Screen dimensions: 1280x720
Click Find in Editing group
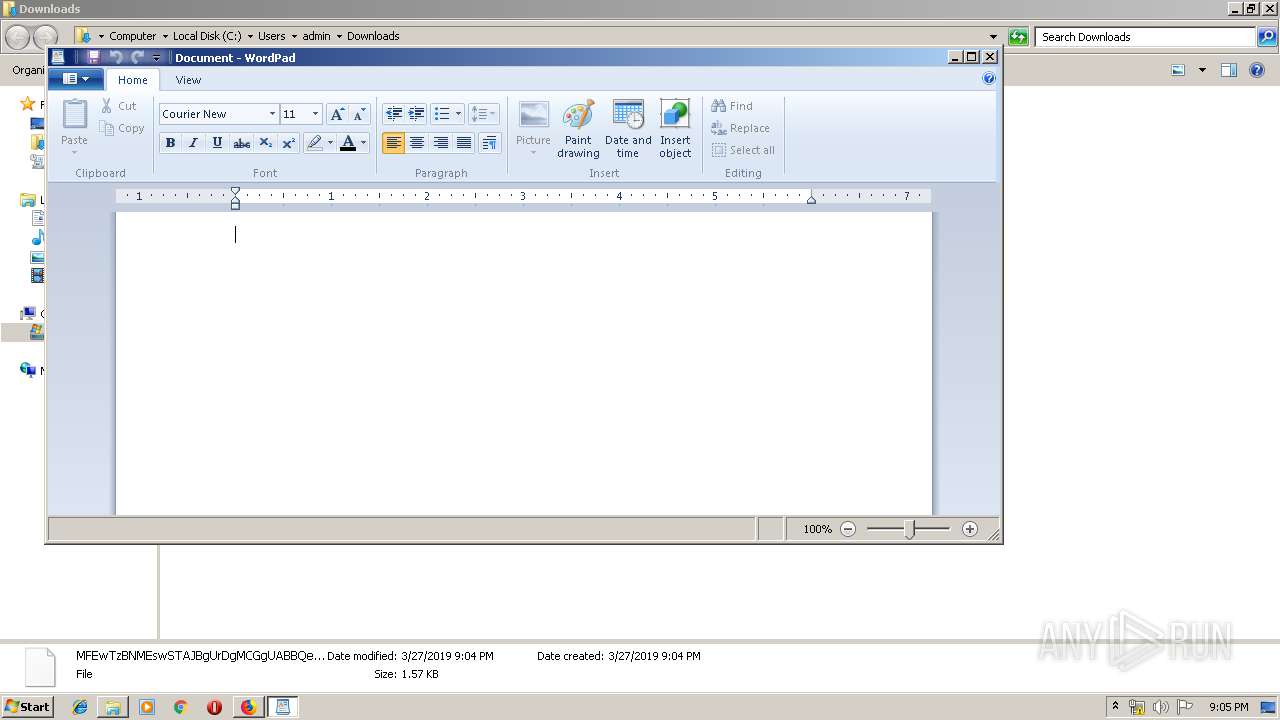[732, 106]
